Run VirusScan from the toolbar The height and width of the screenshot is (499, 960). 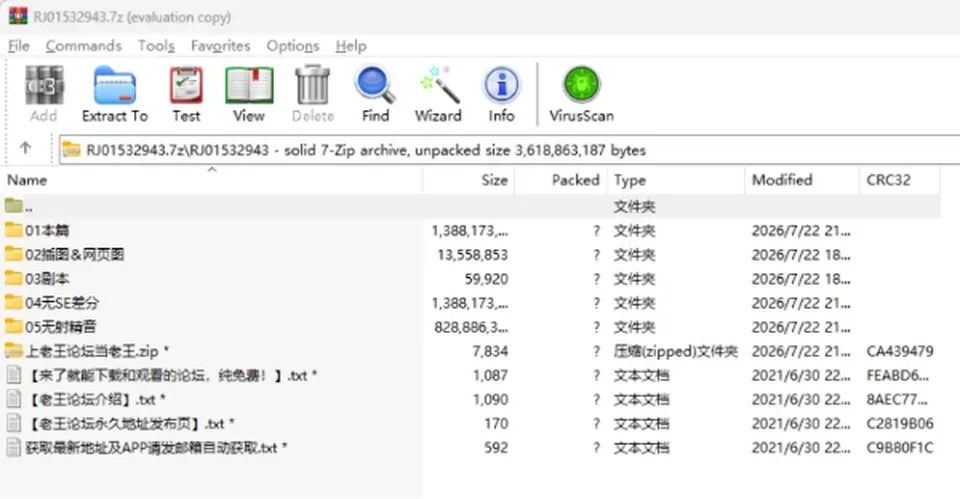pyautogui.click(x=581, y=85)
